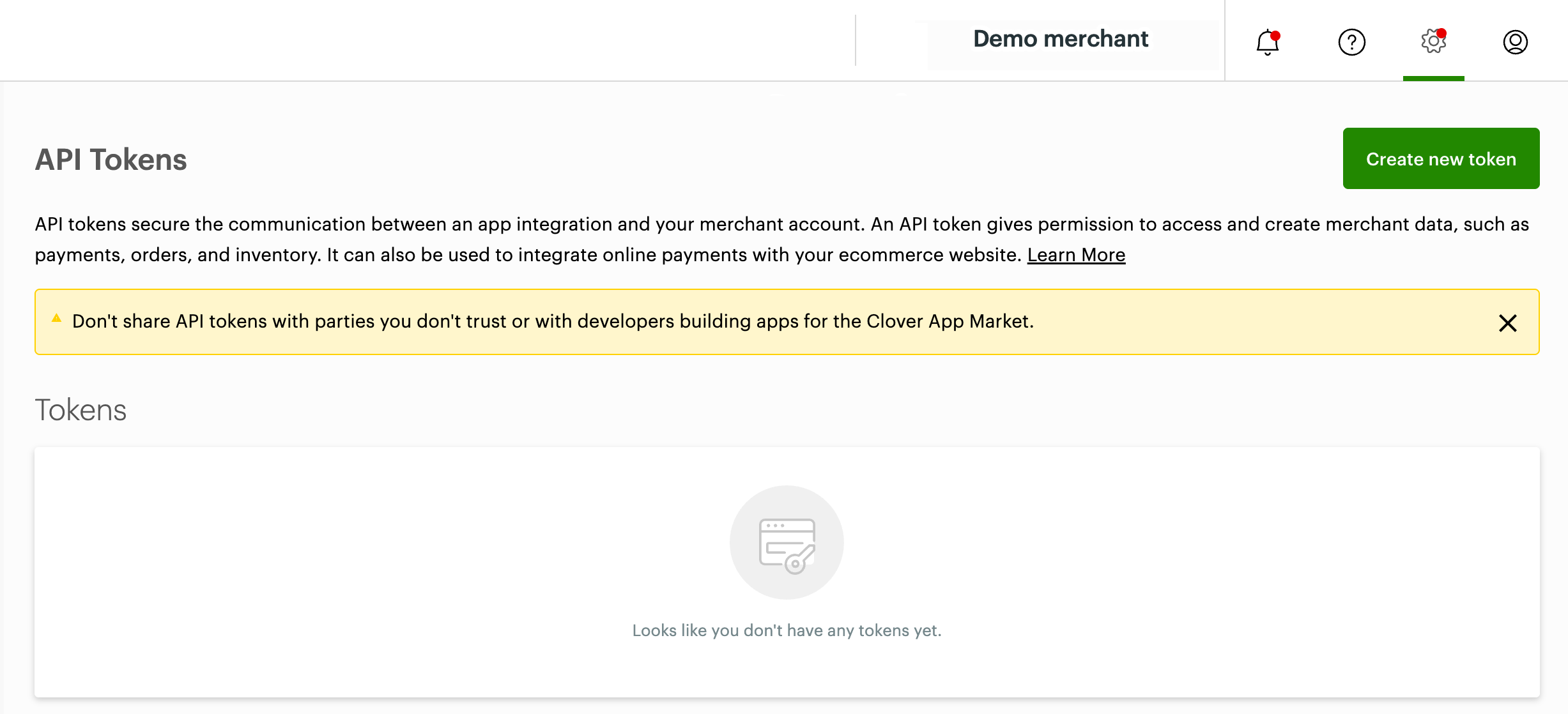Click the red badge on the gear

[1441, 33]
